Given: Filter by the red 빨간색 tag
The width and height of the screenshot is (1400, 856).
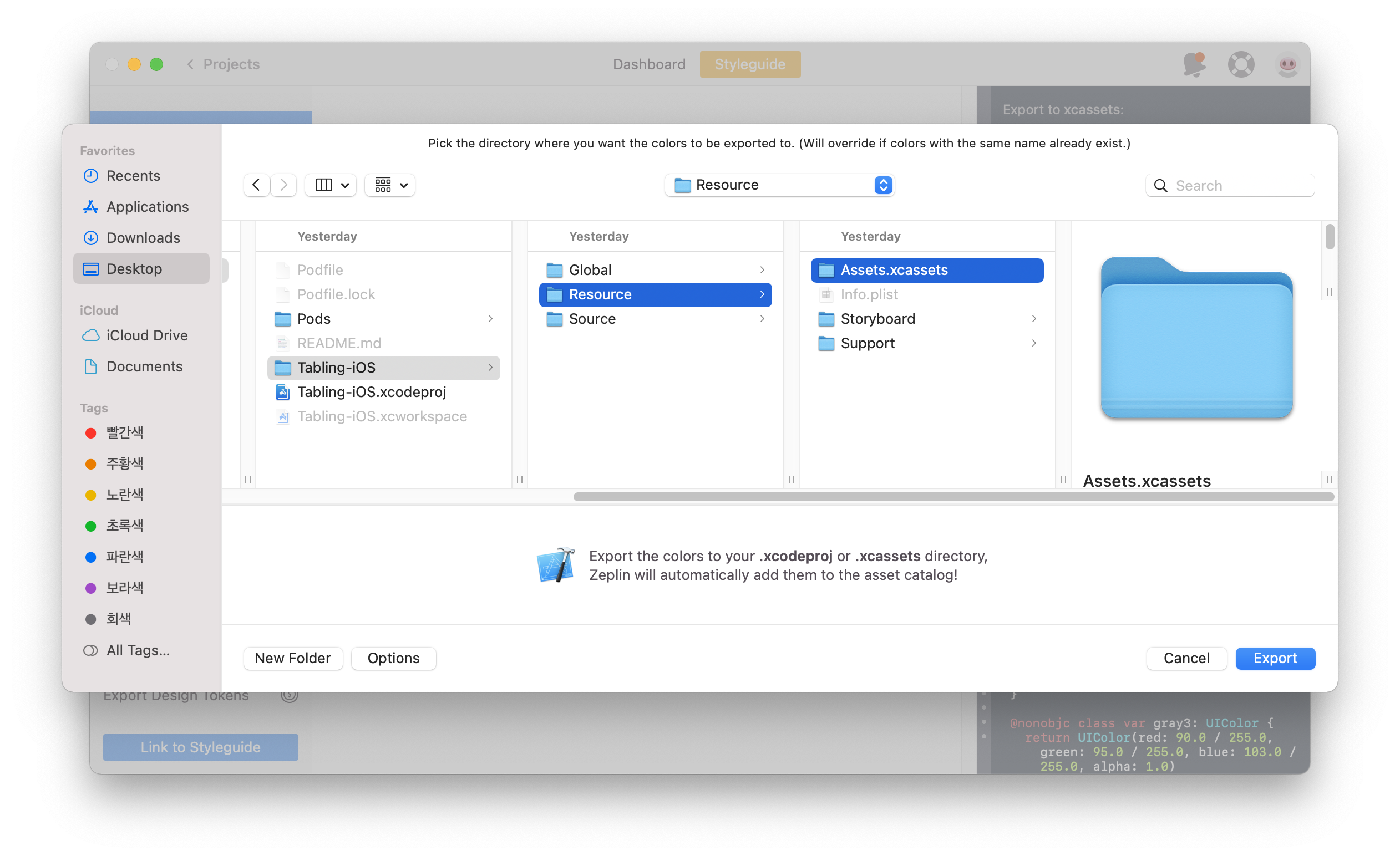Looking at the screenshot, I should [x=124, y=432].
